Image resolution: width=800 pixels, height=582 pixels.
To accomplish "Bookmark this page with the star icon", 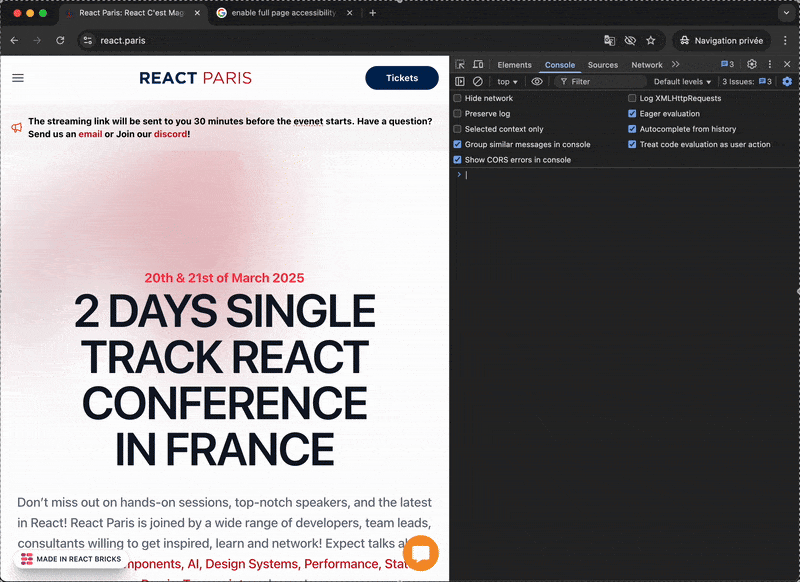I will (x=651, y=40).
